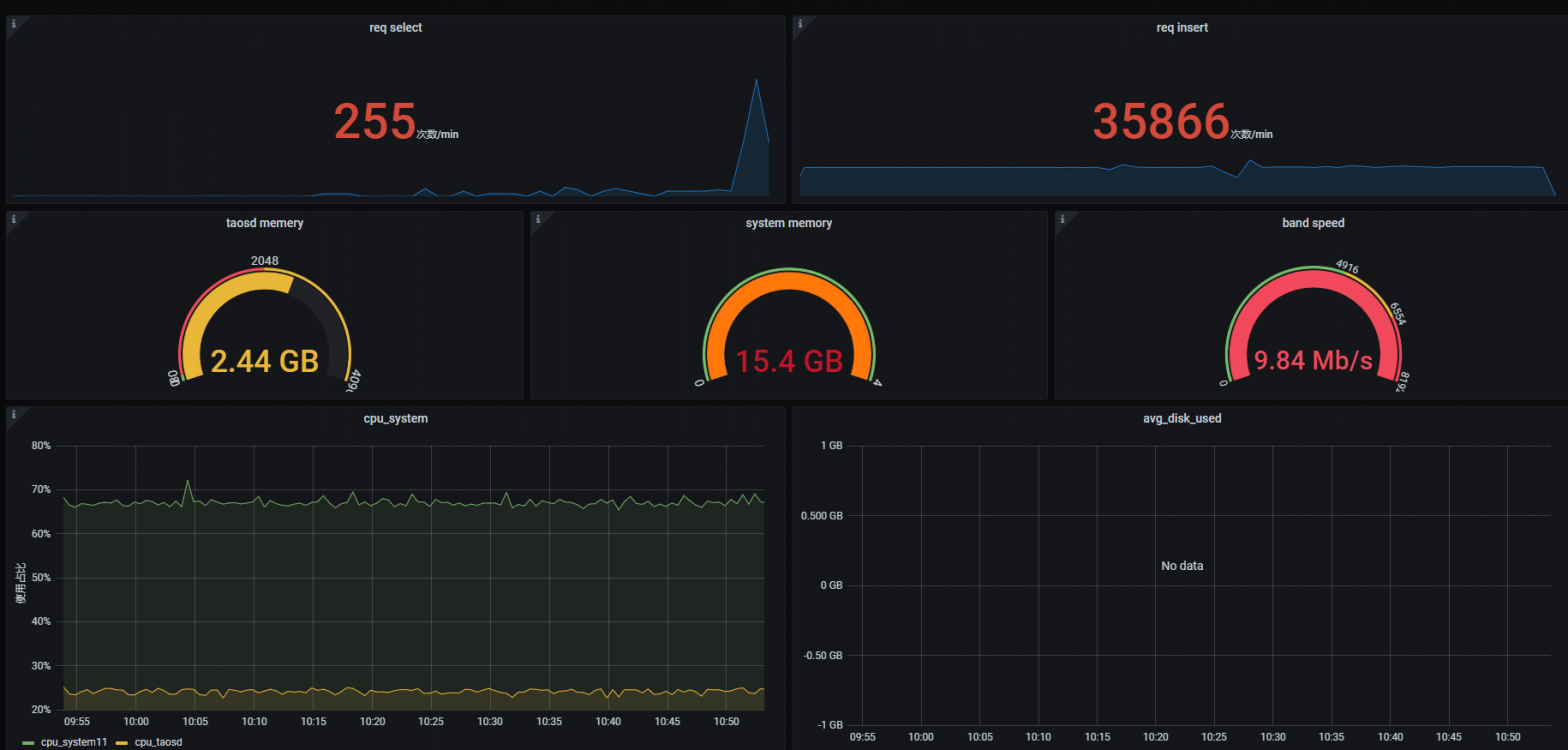Click the req insert panel info icon

(799, 22)
